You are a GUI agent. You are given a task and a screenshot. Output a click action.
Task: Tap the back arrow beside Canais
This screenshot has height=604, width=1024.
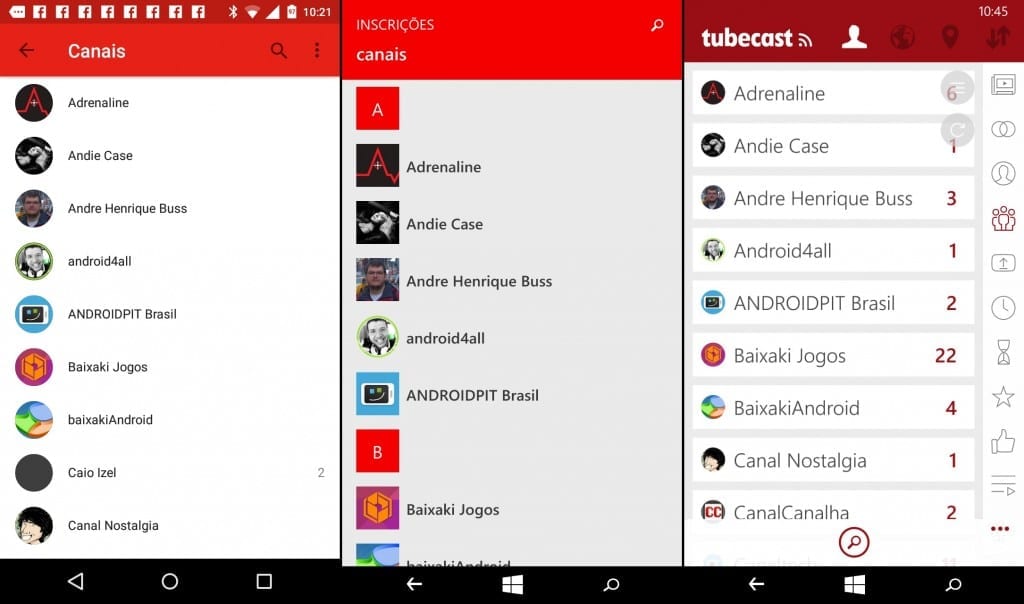coord(27,51)
